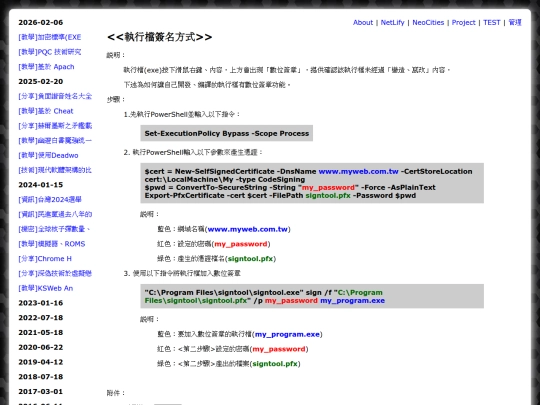
Task: Collapse the 2024-01-15 date group
Action: coord(41,185)
